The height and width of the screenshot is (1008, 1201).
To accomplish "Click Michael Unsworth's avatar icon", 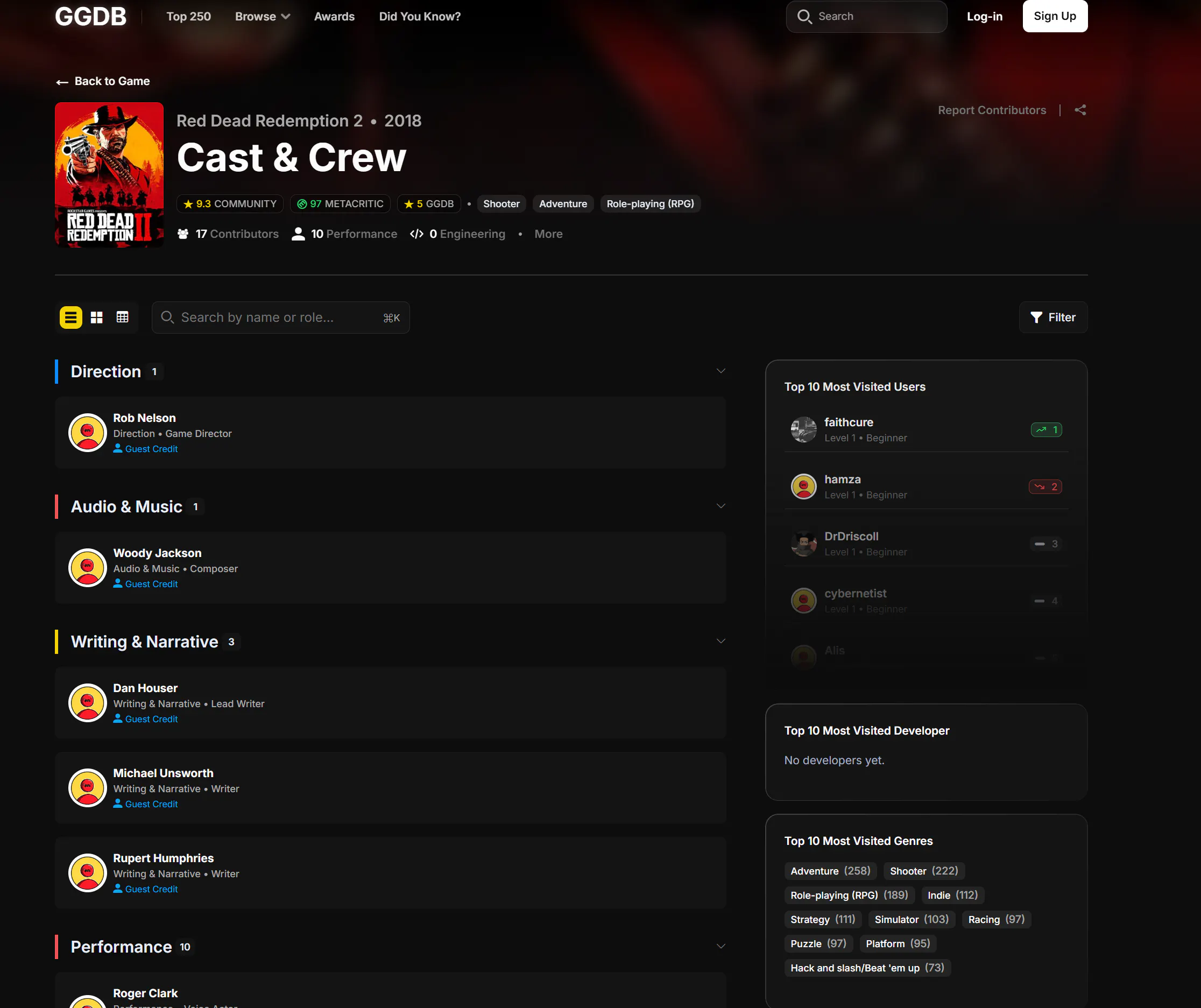I will 88,788.
